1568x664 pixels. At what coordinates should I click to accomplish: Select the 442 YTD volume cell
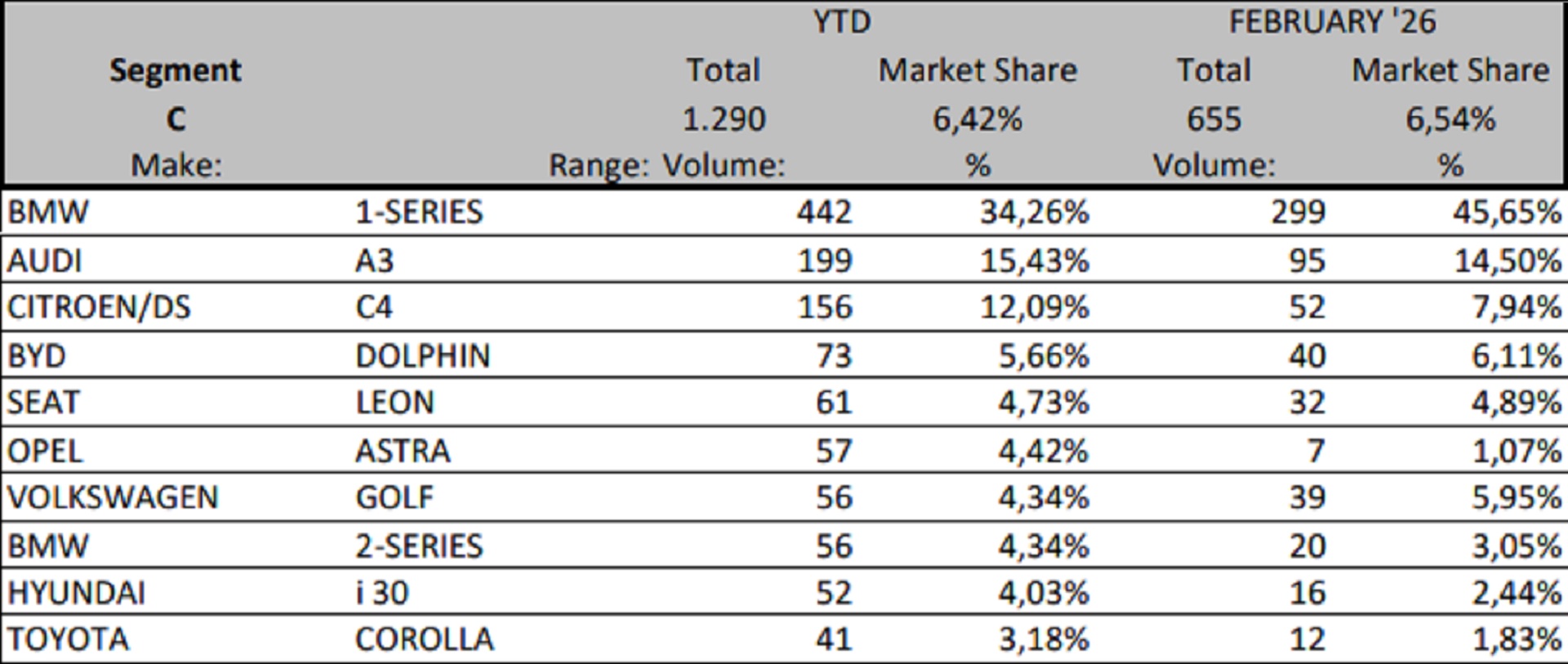coord(824,212)
